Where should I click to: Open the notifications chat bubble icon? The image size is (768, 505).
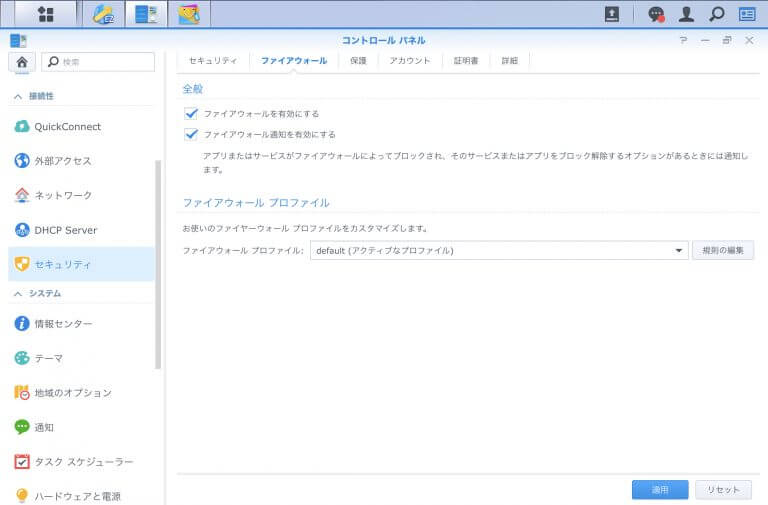tap(656, 14)
